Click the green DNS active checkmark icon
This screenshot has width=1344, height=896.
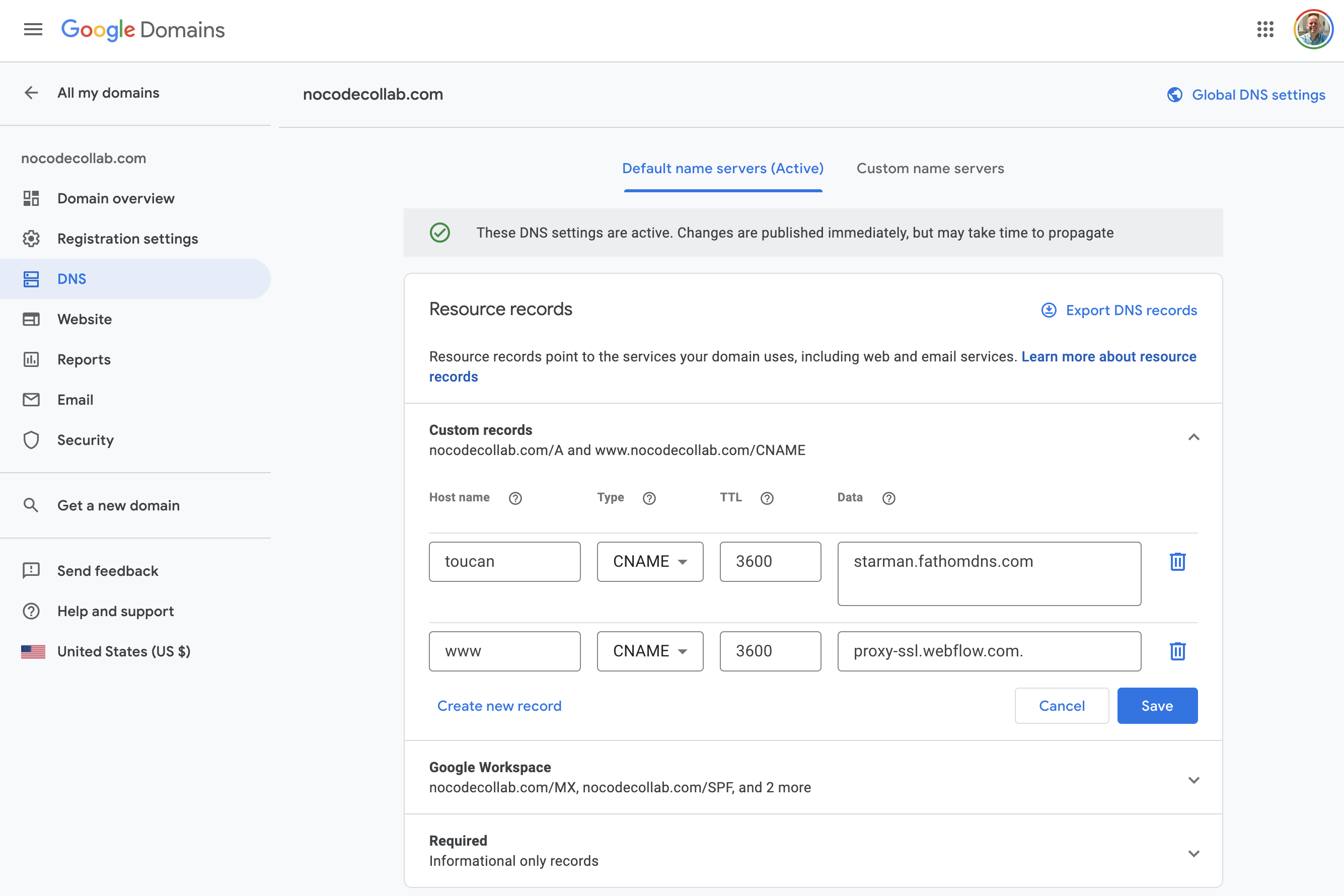[439, 233]
